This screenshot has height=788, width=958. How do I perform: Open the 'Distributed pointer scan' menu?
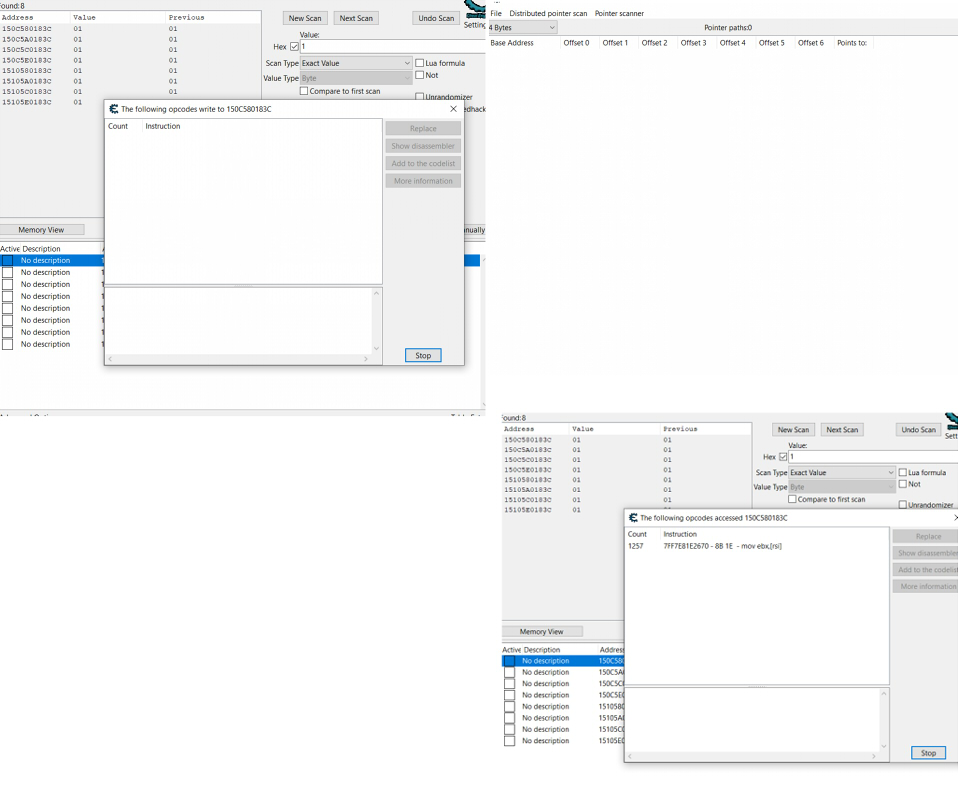tap(548, 13)
